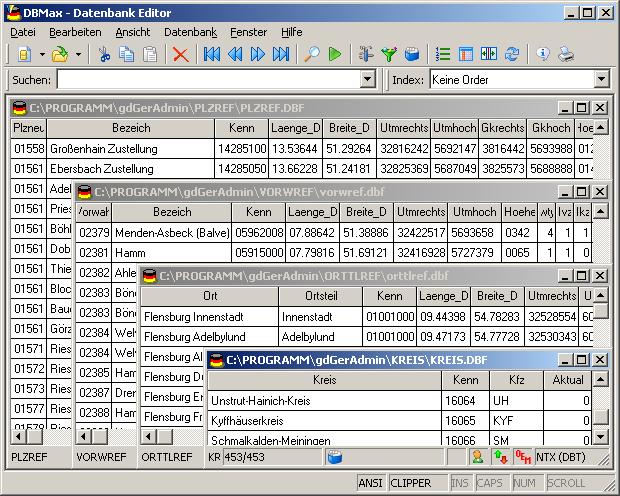Click the refresh arrows toolbar icon

512,54
